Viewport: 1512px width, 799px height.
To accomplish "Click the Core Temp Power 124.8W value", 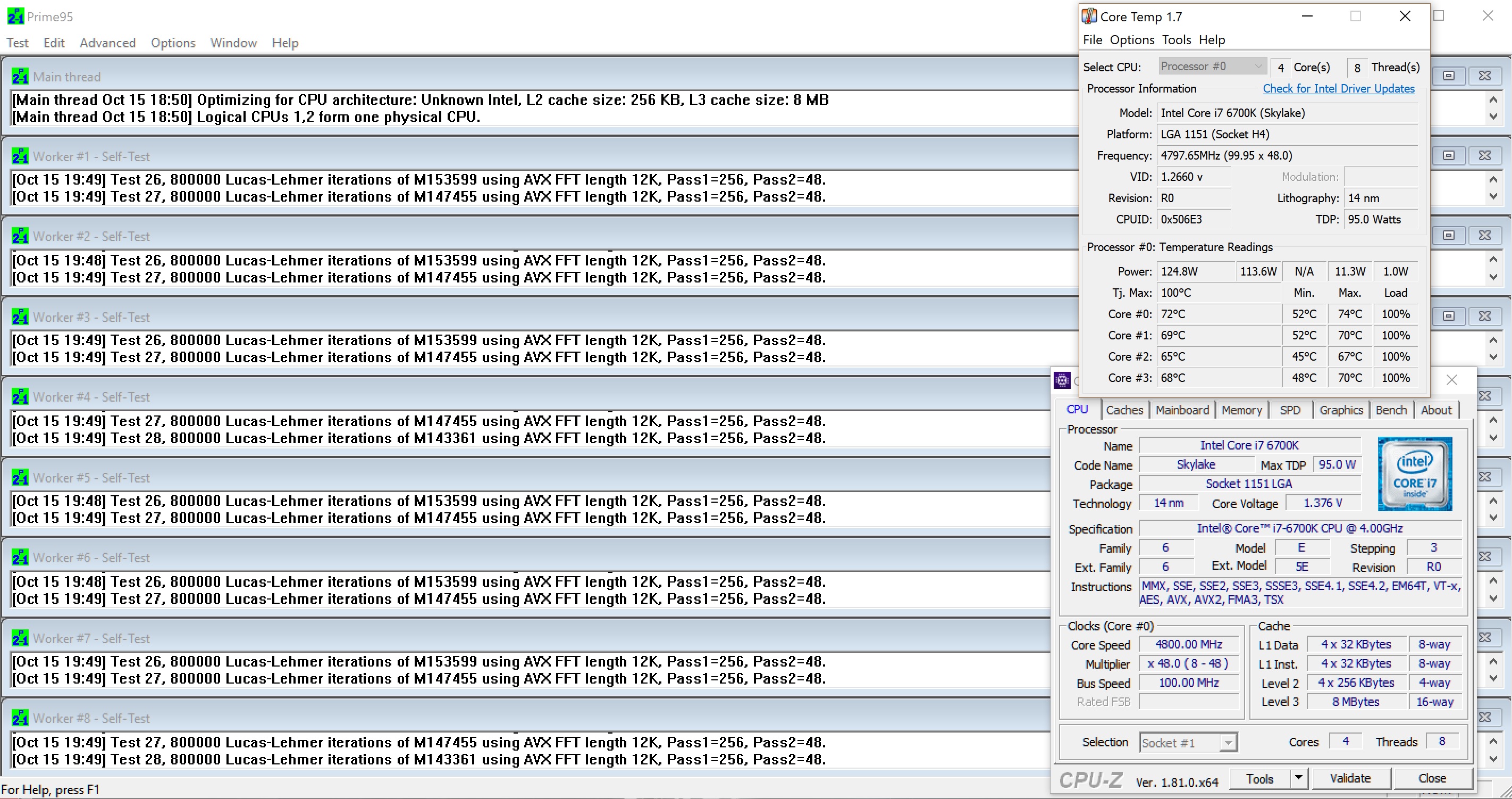I will (1195, 271).
